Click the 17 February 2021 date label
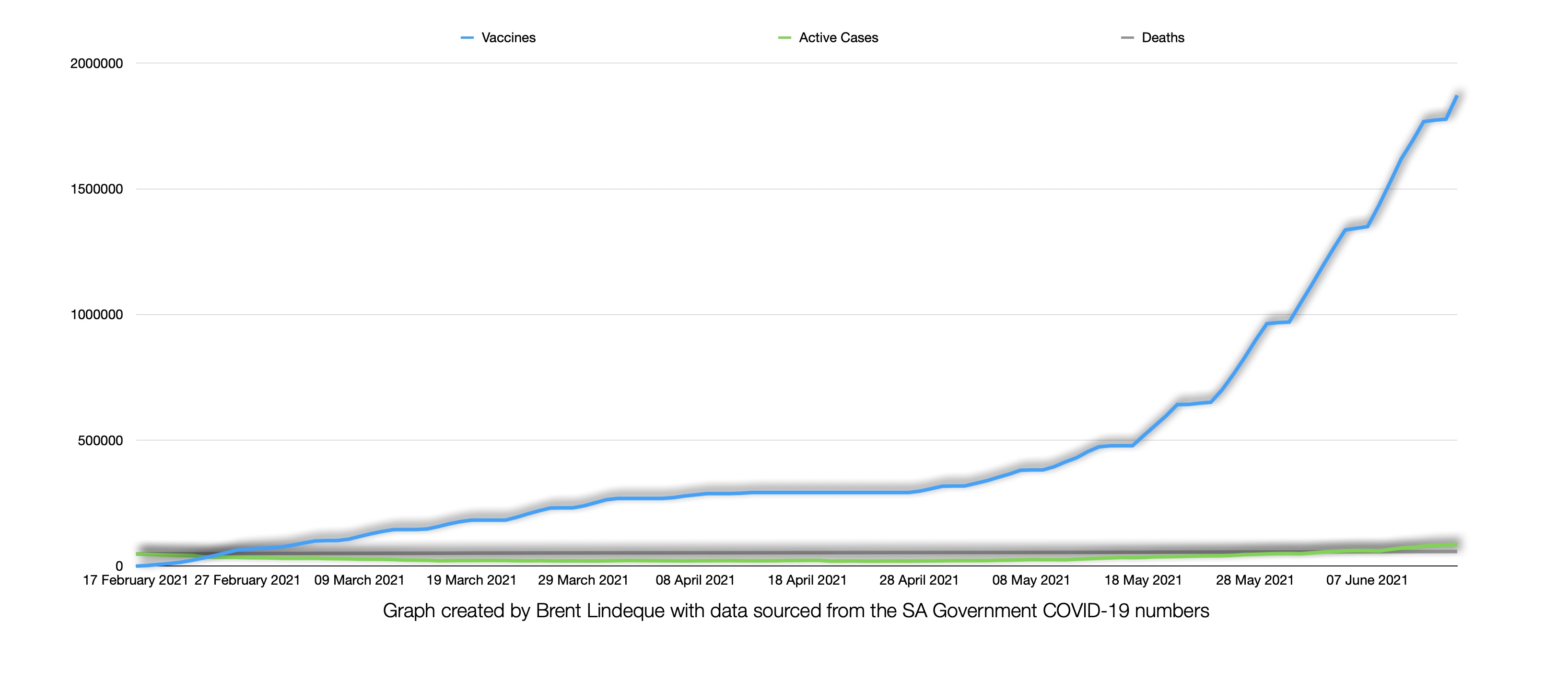Image resolution: width=1568 pixels, height=692 pixels. (135, 580)
